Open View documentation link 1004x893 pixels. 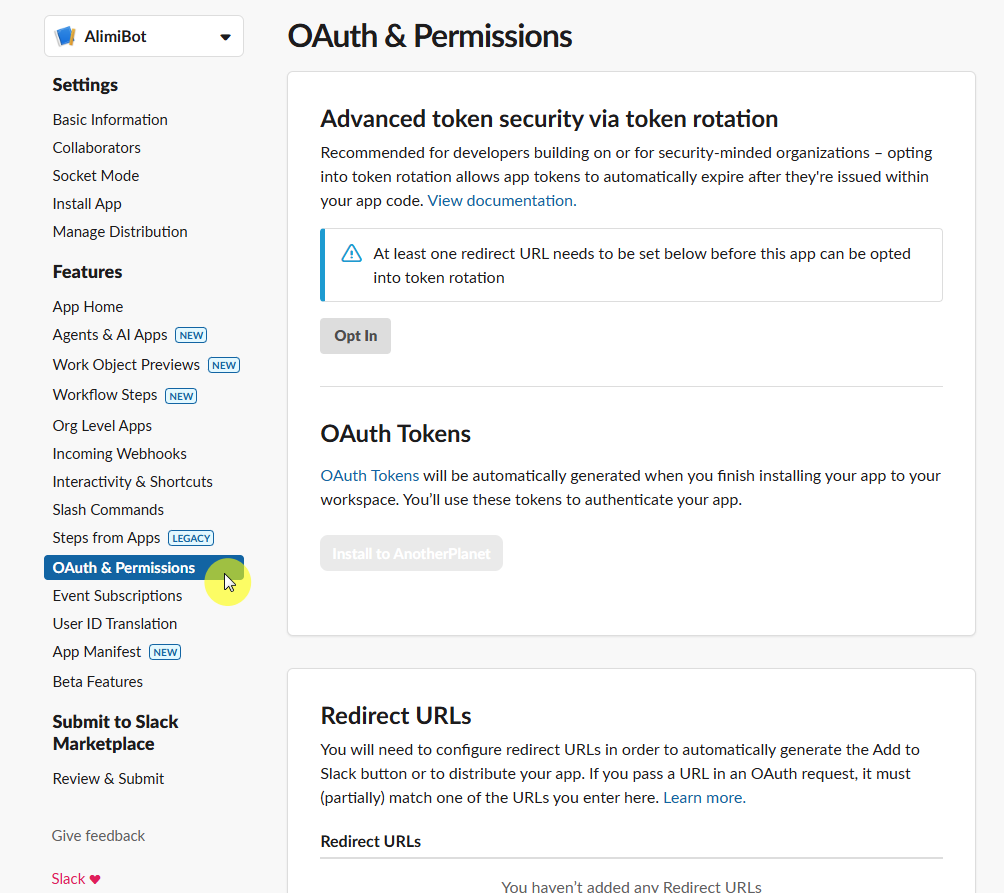click(502, 201)
